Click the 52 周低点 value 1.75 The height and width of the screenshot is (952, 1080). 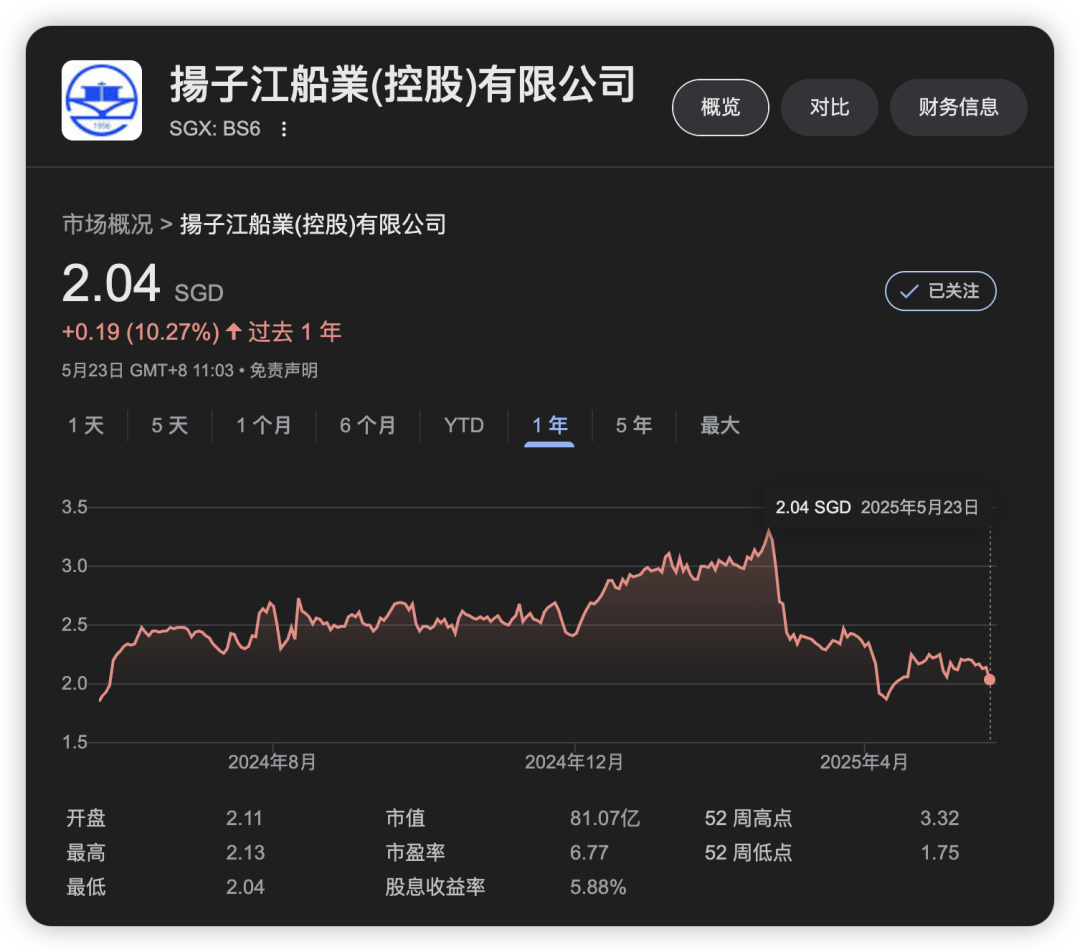coord(939,853)
